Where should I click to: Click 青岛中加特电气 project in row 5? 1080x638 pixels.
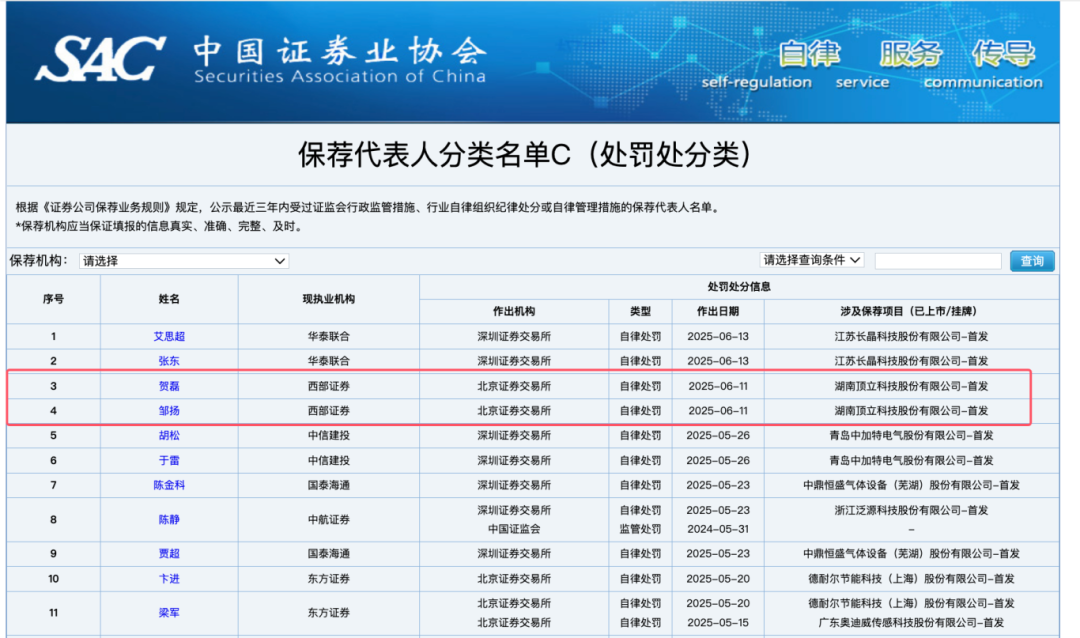pyautogui.click(x=911, y=435)
